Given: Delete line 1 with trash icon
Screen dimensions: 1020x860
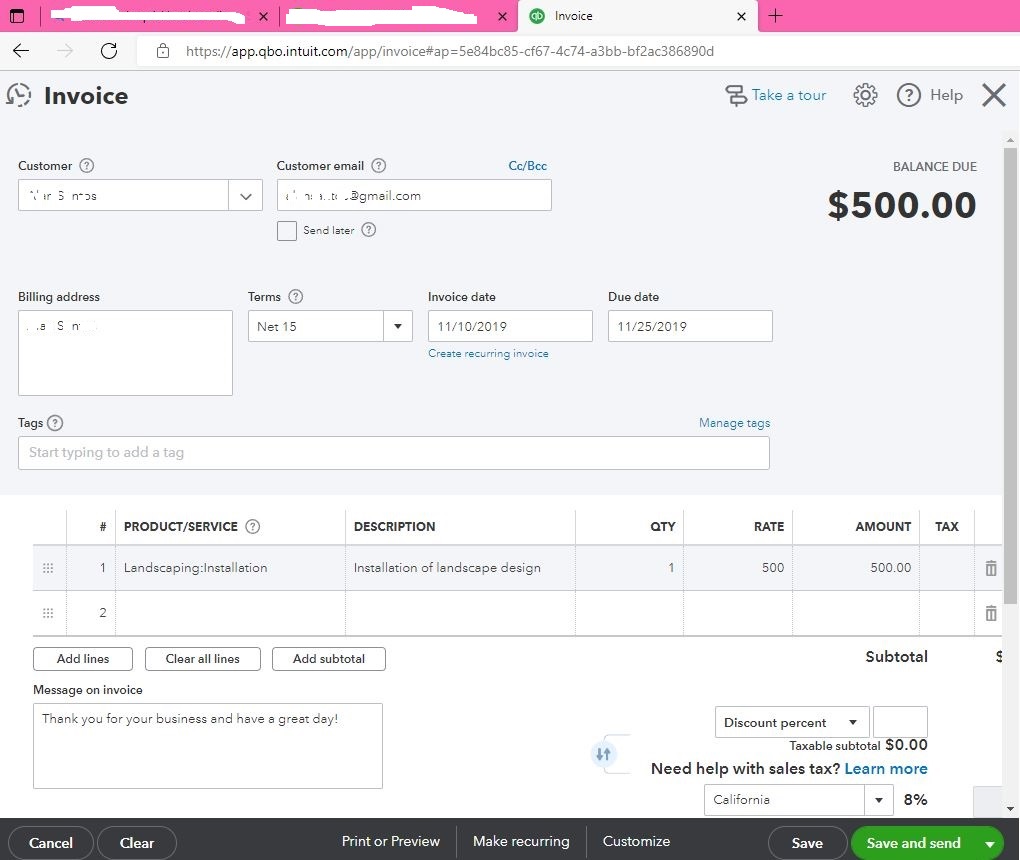Looking at the screenshot, I should click(991, 568).
